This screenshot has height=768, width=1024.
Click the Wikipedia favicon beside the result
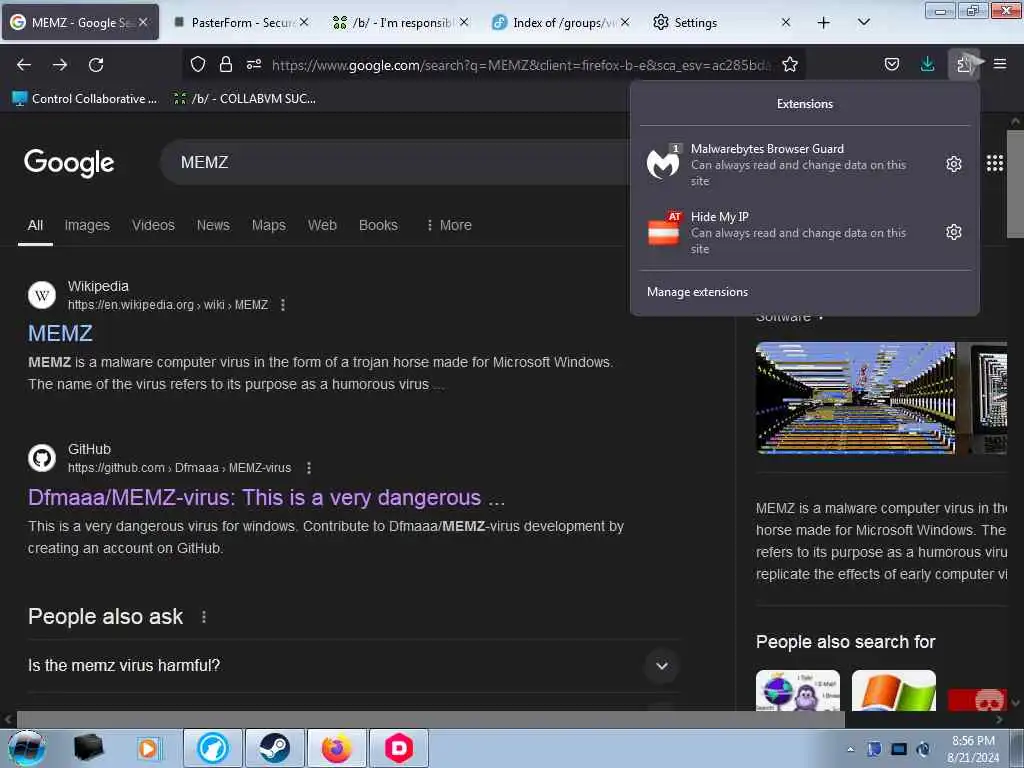pos(42,295)
